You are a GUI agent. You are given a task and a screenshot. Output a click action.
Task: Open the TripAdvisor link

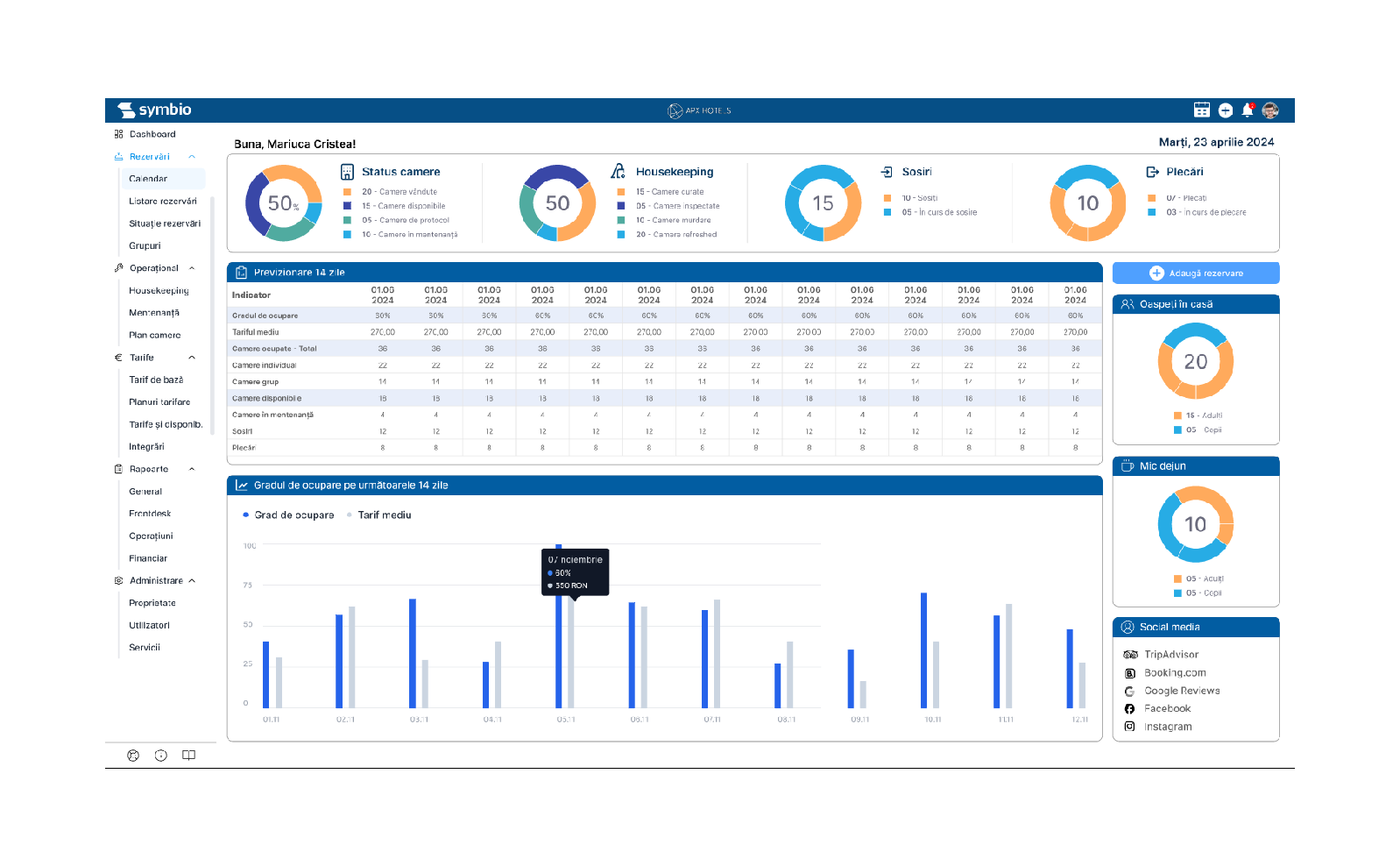(x=1170, y=655)
